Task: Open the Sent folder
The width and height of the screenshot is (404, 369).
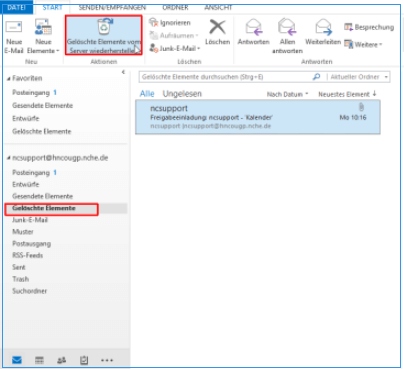Action: (x=19, y=267)
